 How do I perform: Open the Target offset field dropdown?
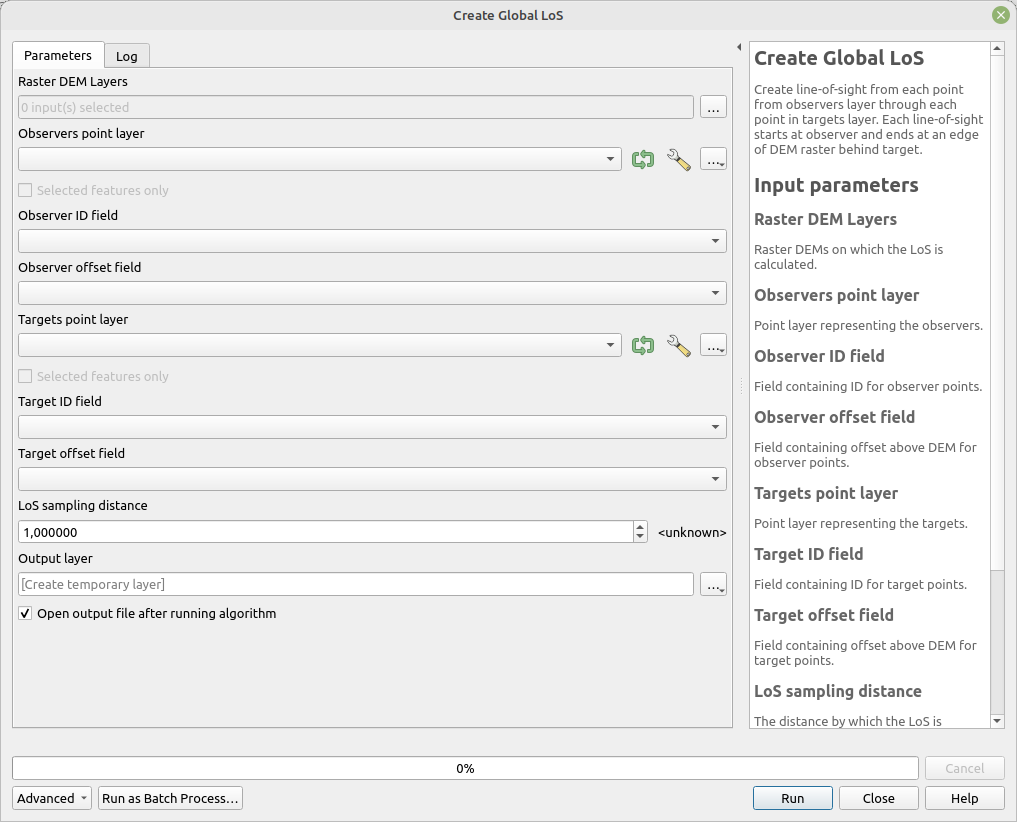coord(714,478)
